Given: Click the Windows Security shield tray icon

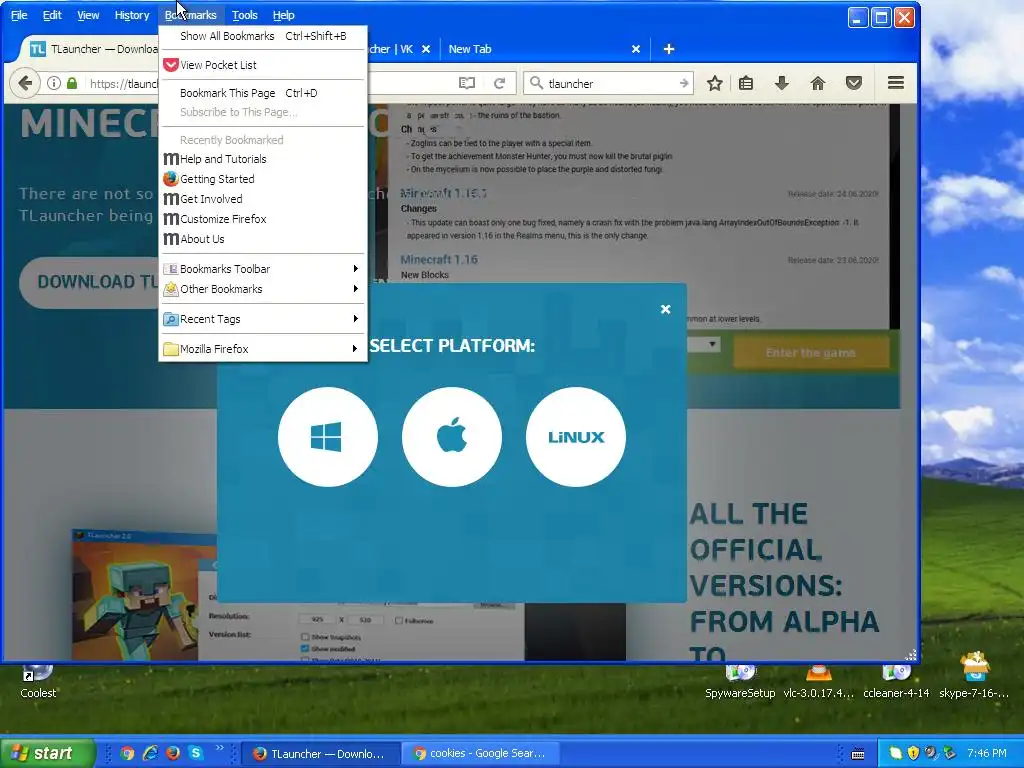Looking at the screenshot, I should coord(913,753).
